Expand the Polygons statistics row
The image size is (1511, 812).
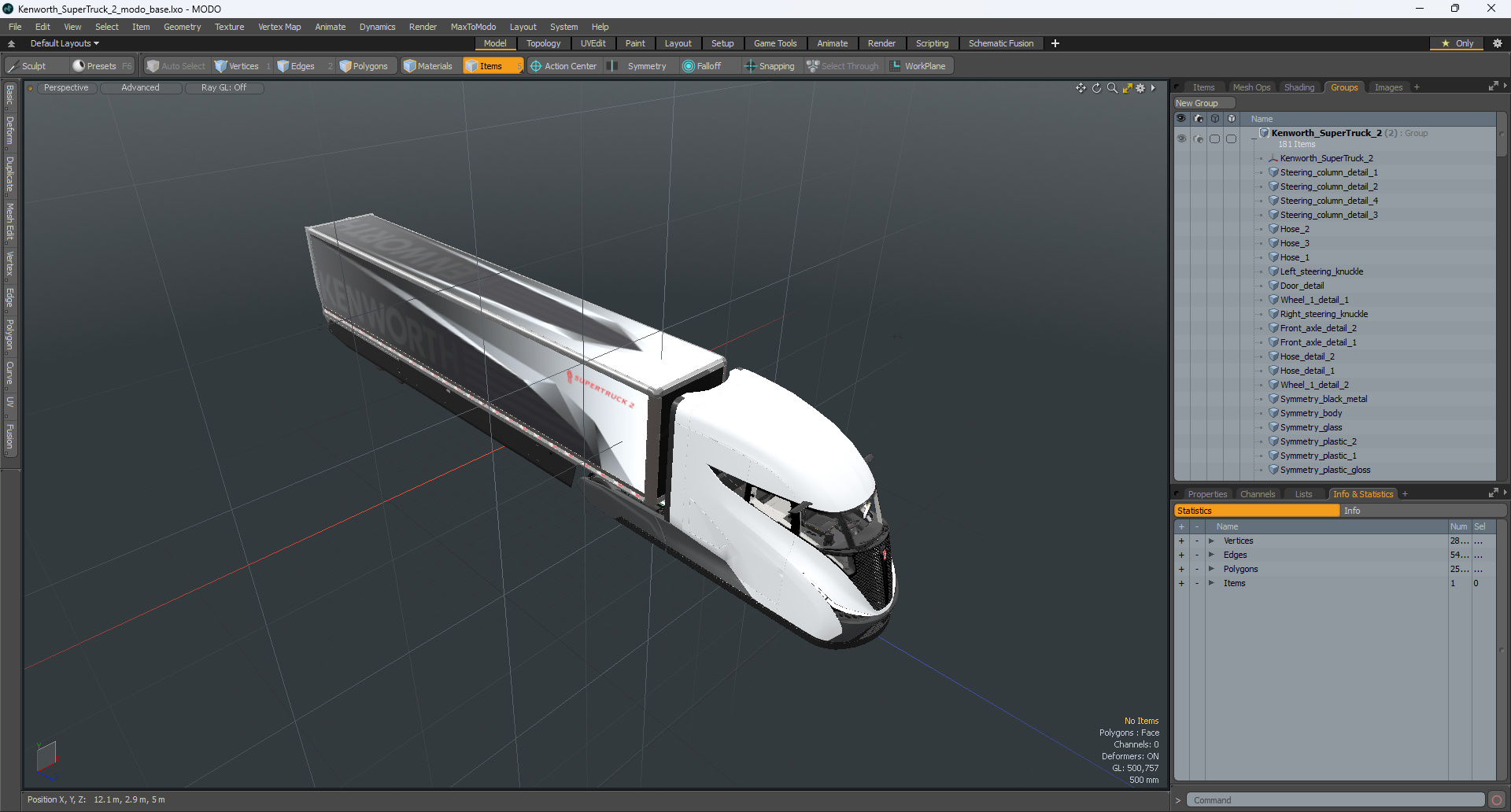[1211, 569]
